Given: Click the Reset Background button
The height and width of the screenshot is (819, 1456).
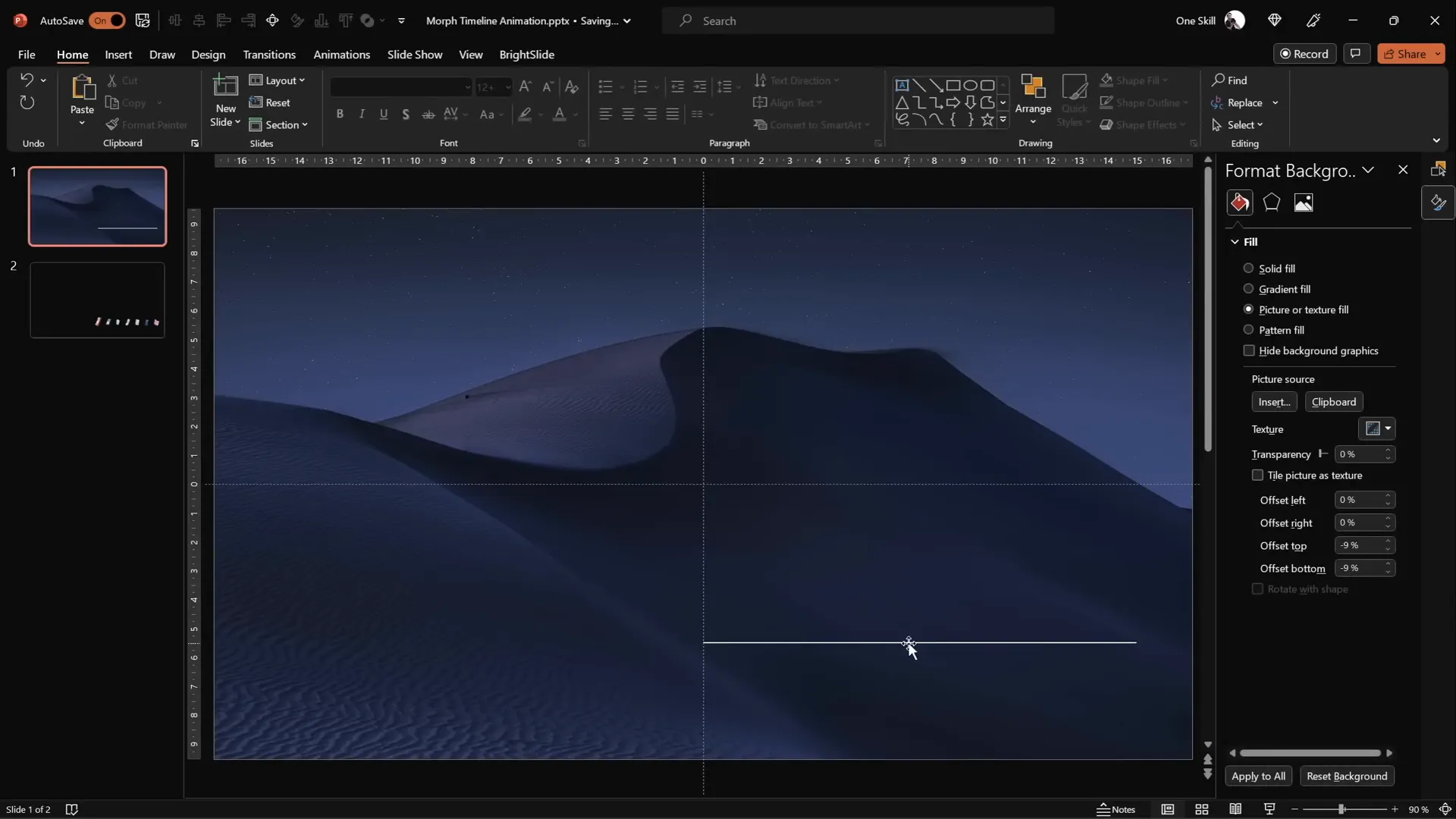Looking at the screenshot, I should [1348, 776].
